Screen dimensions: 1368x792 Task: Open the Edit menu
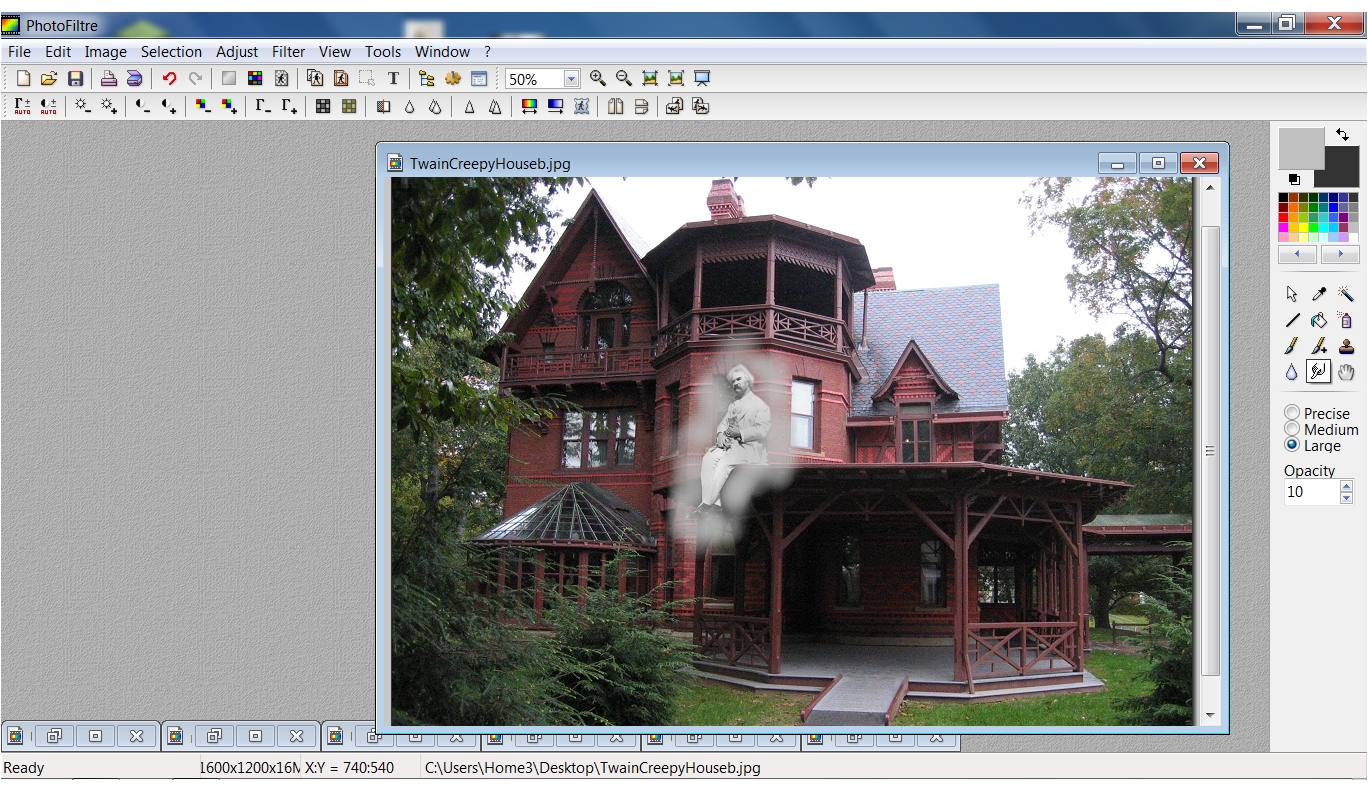click(x=58, y=52)
